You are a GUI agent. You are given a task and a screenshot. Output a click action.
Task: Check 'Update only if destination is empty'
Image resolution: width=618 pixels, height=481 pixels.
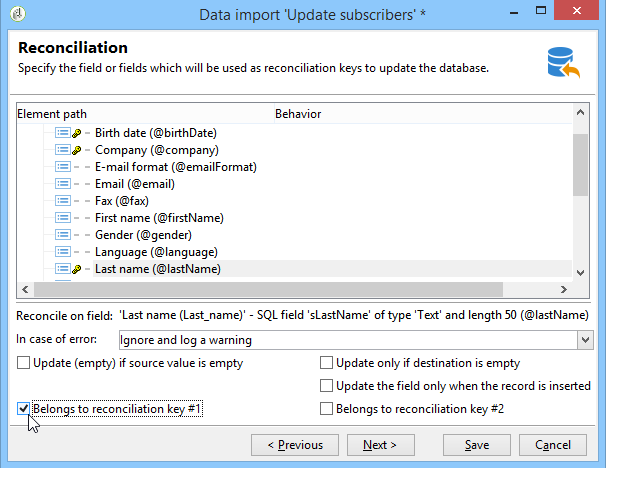pyautogui.click(x=326, y=364)
